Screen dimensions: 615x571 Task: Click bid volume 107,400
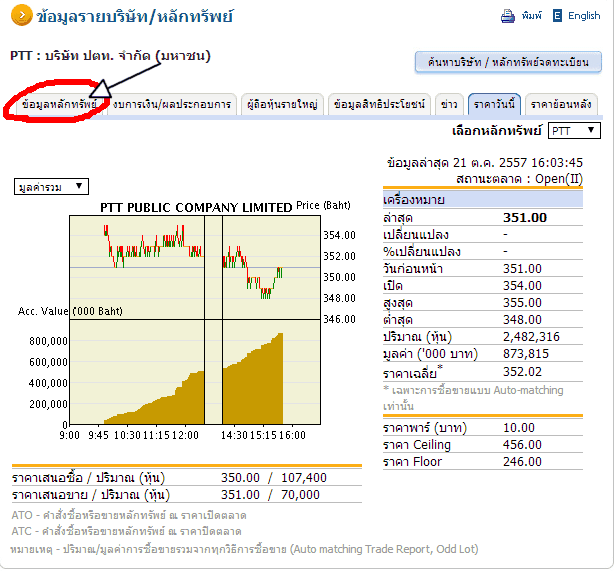tap(304, 478)
